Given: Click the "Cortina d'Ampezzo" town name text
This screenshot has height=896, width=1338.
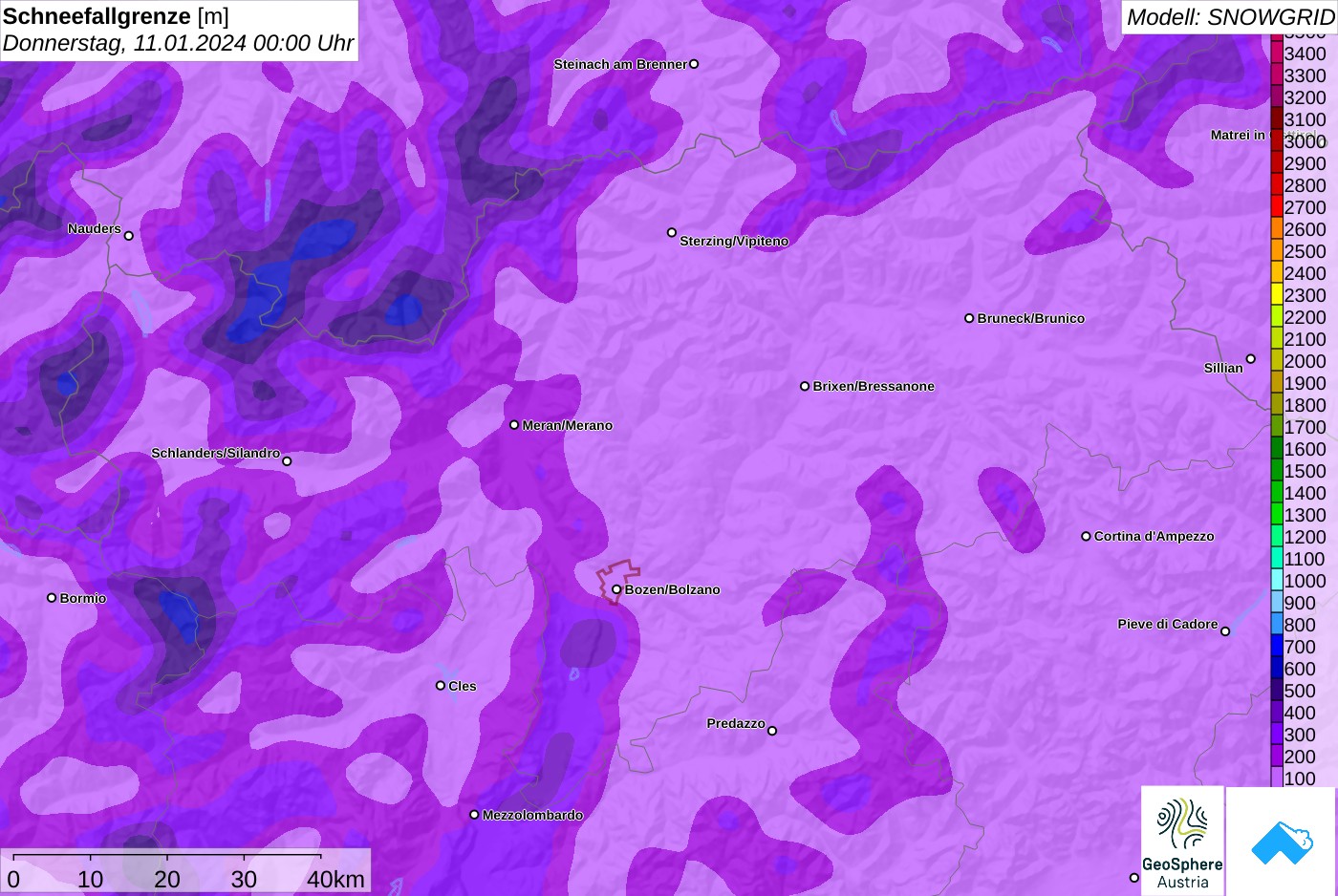Looking at the screenshot, I should (1155, 536).
